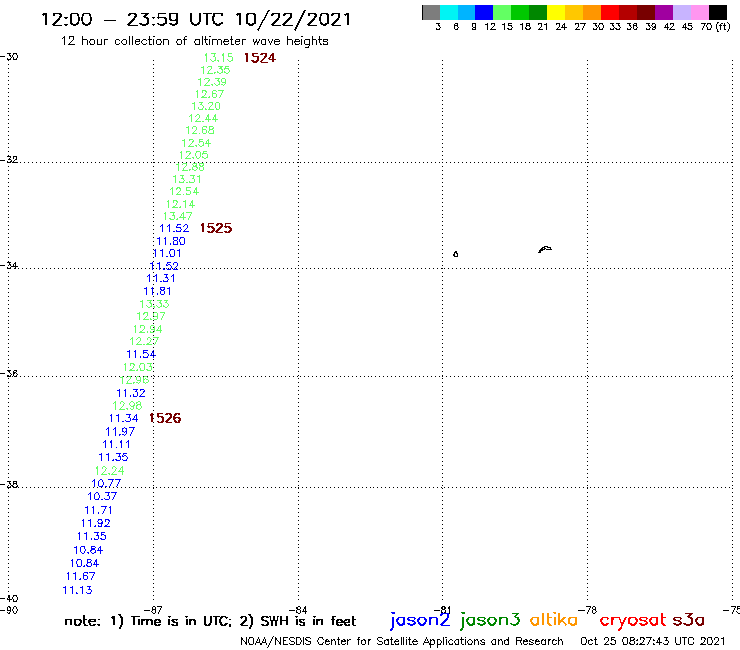
Task: Click the NOAA/NESDIS credit line
Action: [x=402, y=642]
